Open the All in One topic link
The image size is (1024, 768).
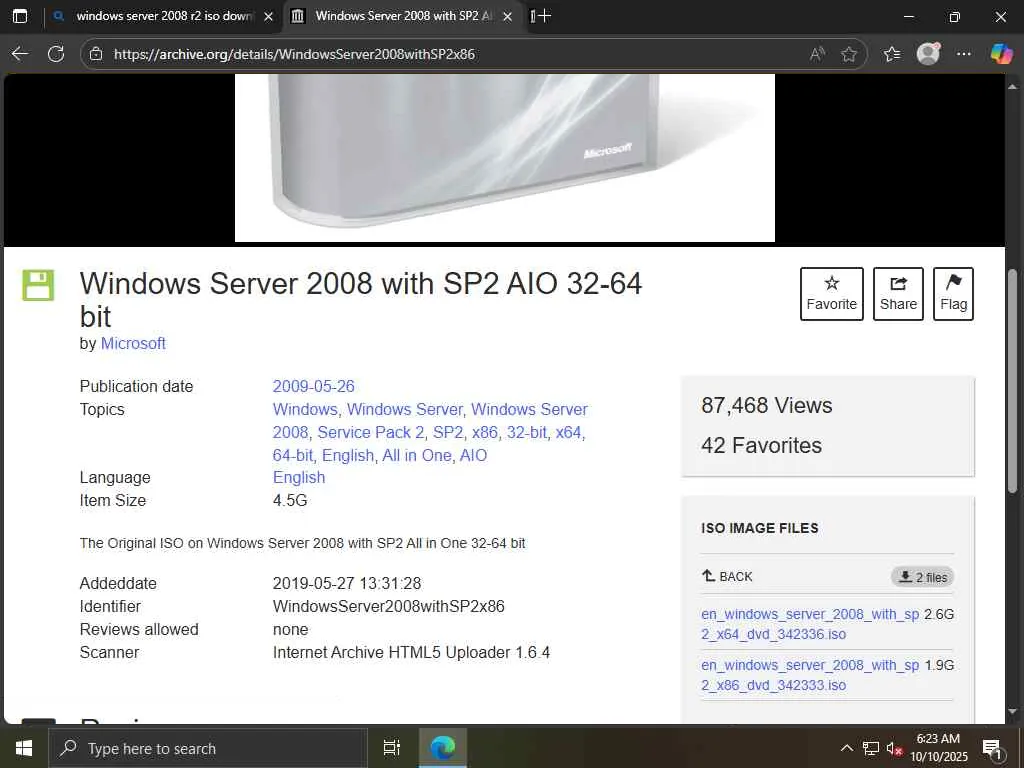point(416,455)
